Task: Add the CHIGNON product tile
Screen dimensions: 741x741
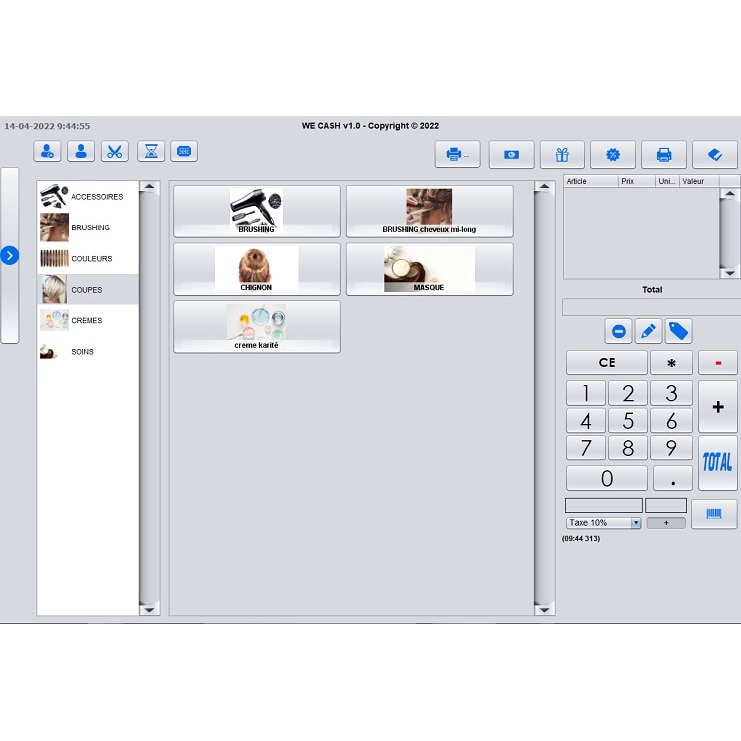Action: (x=257, y=269)
